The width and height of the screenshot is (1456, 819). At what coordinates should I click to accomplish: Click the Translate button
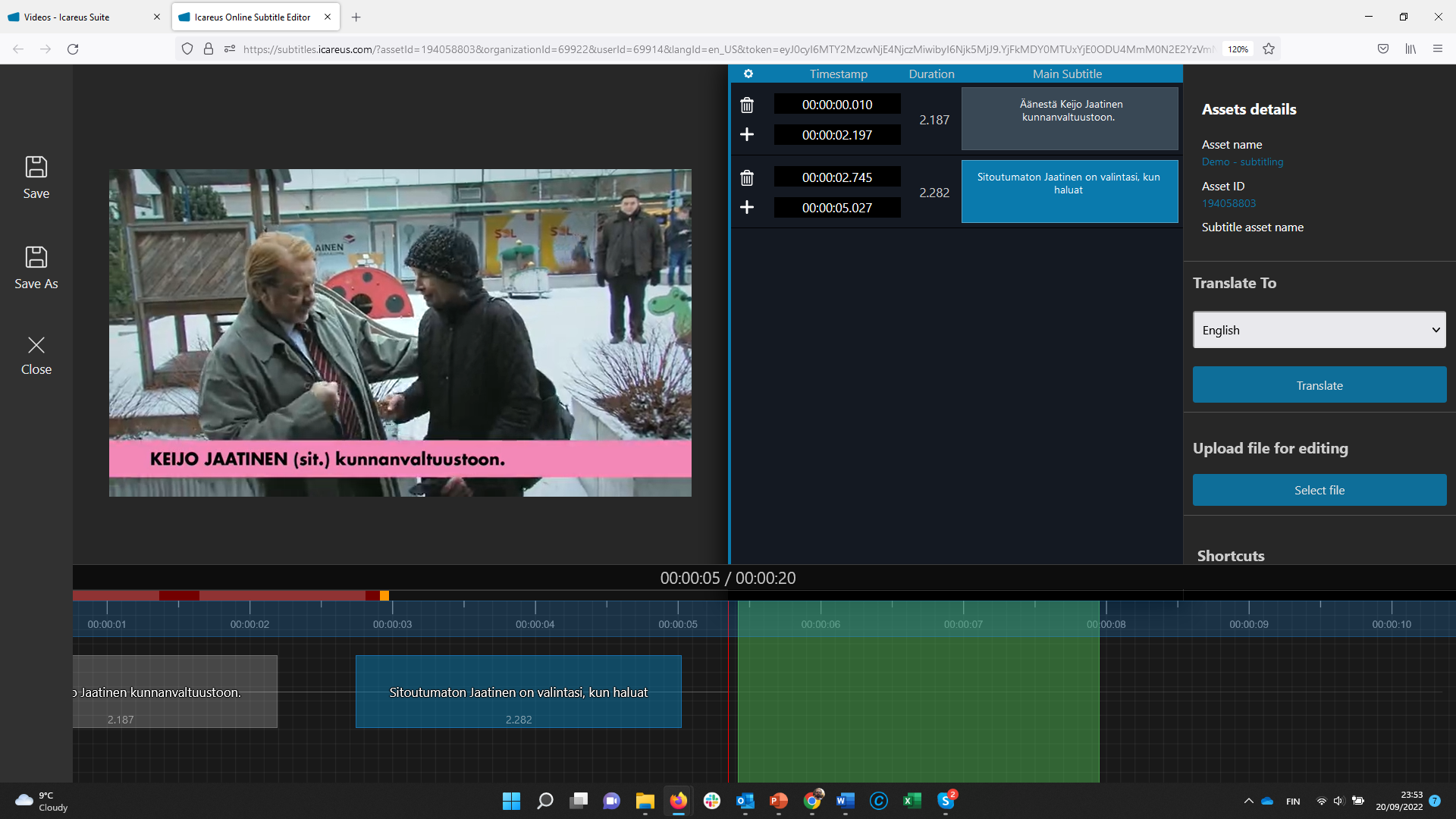(1319, 385)
